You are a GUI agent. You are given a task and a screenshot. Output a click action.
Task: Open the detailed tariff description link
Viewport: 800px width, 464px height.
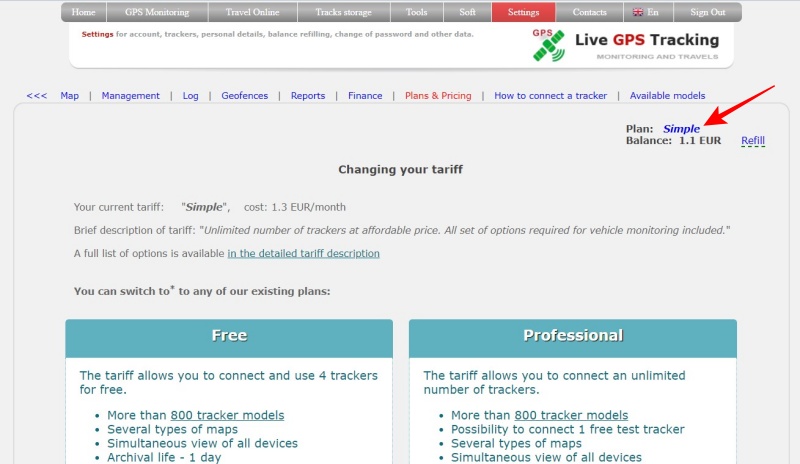point(303,254)
